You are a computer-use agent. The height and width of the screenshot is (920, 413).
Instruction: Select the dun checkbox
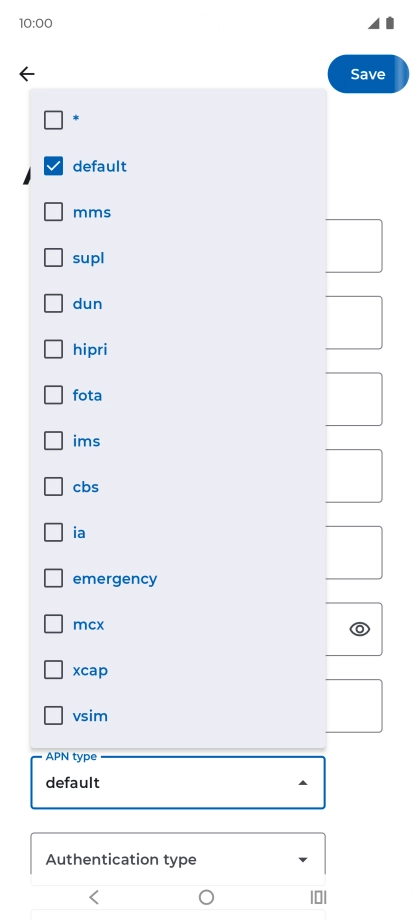pyautogui.click(x=53, y=303)
